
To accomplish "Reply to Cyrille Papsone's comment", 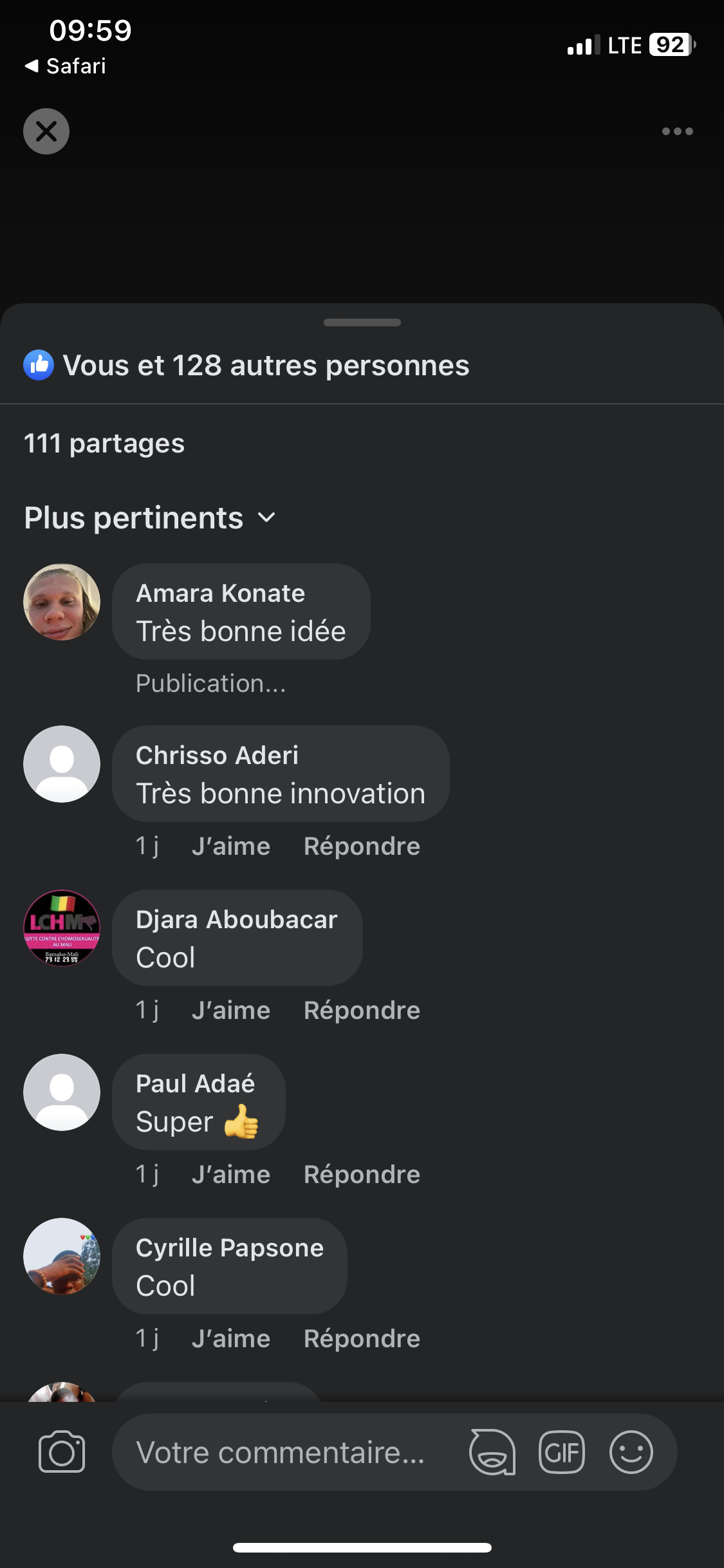I will pos(362,1338).
